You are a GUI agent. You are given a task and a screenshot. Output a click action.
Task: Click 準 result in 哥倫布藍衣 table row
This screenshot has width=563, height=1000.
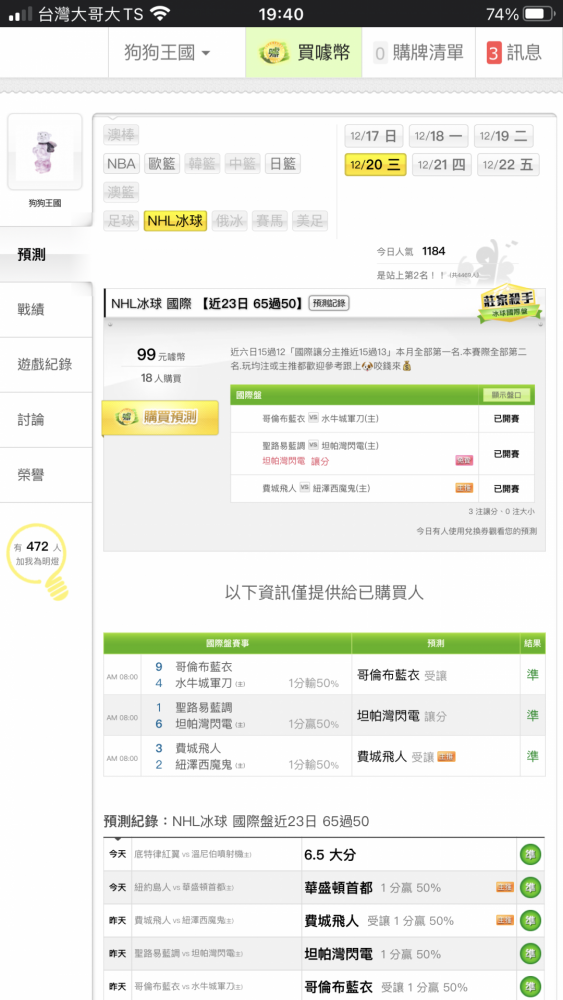click(532, 675)
